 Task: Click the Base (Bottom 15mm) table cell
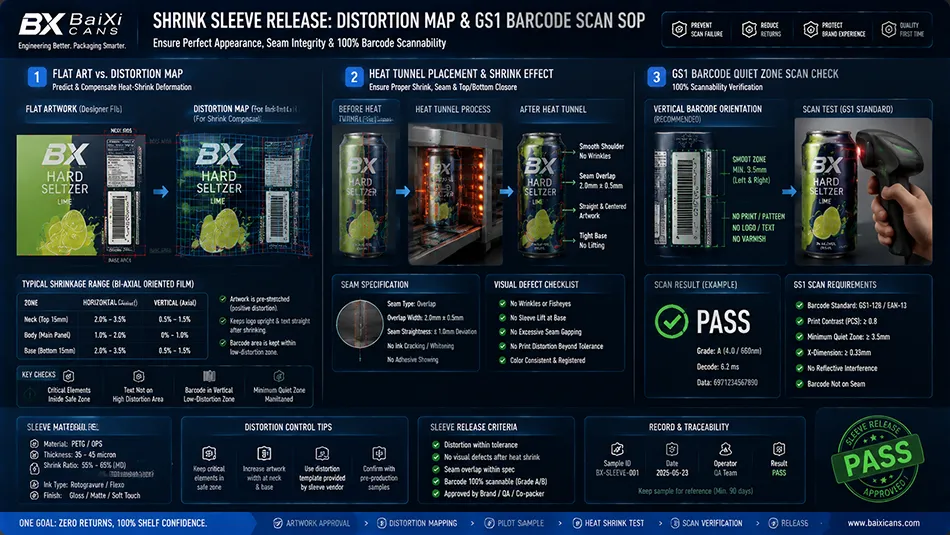(50, 351)
